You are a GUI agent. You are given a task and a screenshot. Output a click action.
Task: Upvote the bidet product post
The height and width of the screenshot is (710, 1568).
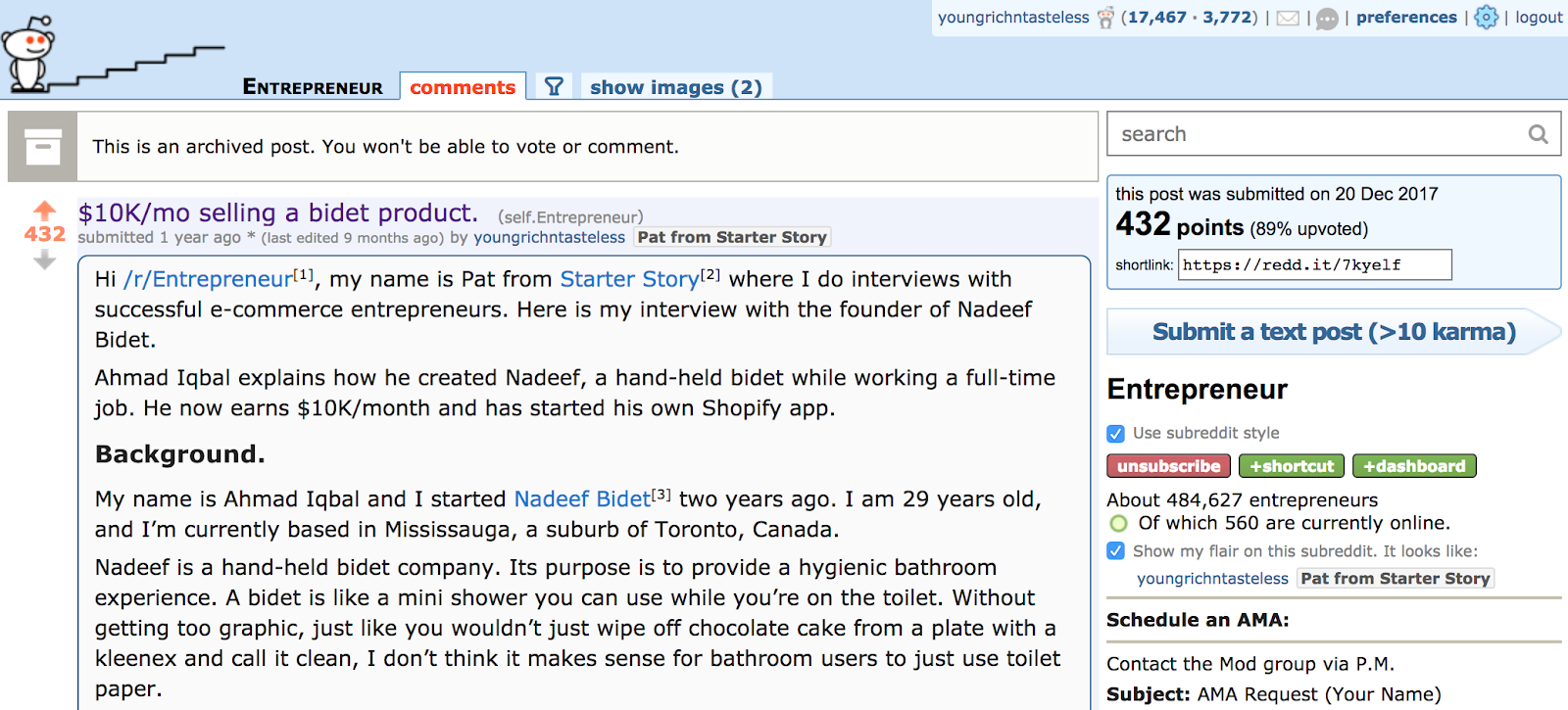point(44,210)
